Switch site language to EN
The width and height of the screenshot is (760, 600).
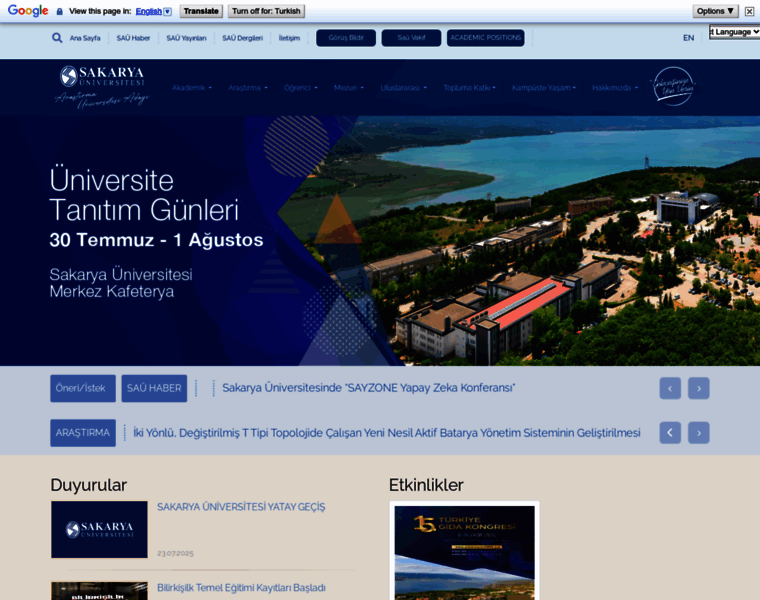pos(688,38)
